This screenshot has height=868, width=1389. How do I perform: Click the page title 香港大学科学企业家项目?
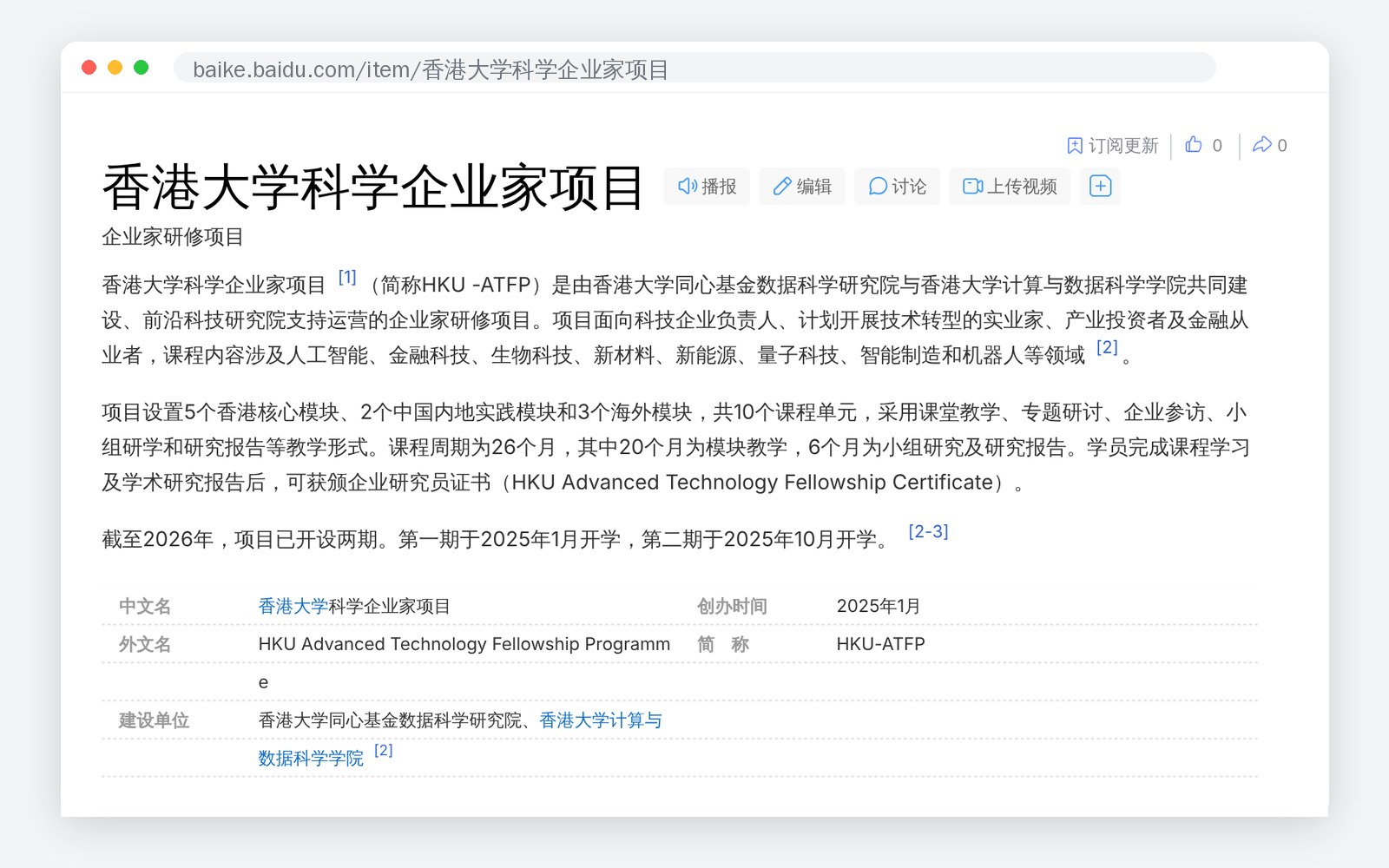point(373,187)
